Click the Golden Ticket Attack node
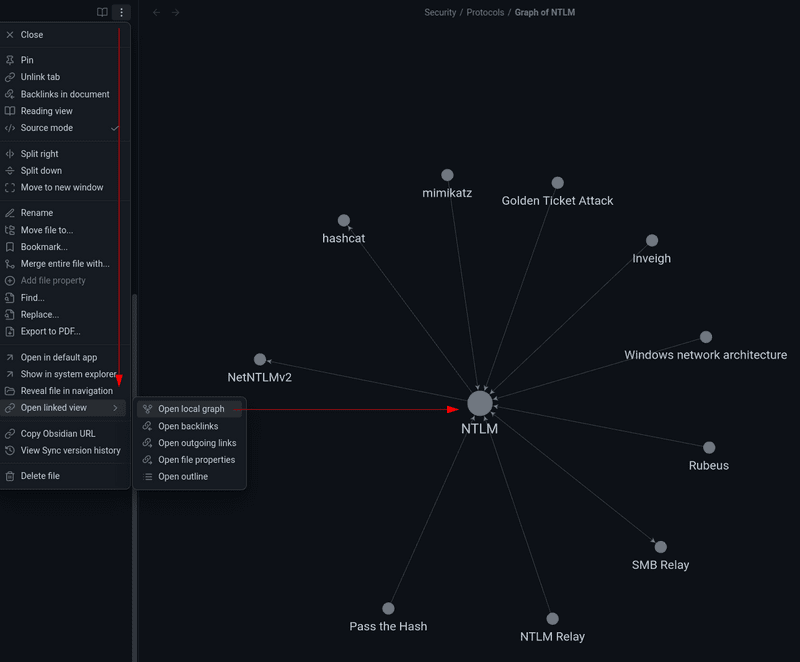Screen dimensions: 800x662 (x=557, y=183)
